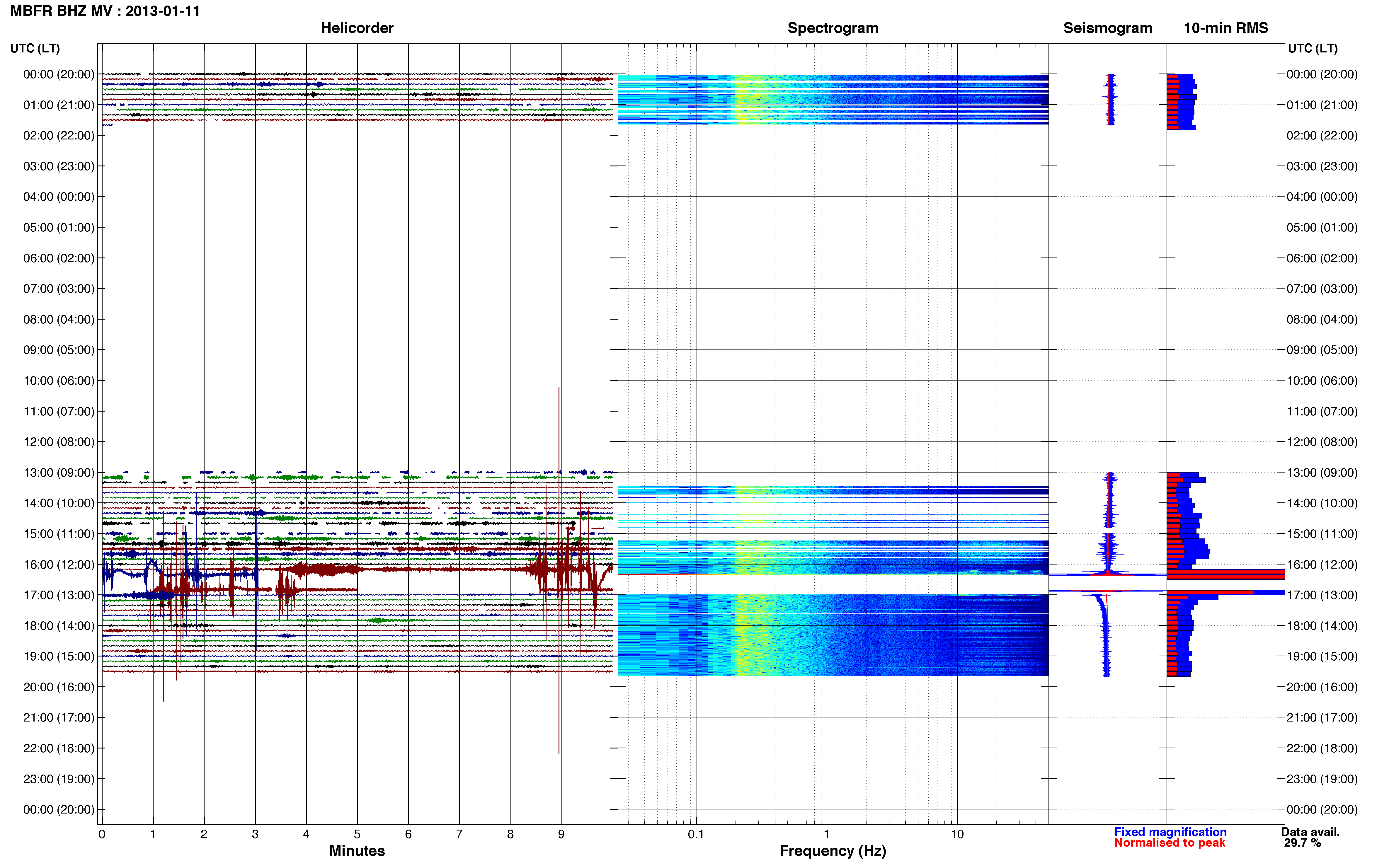Click the 'Normalised to peak' legend text
Image resolution: width=1389 pixels, height=868 pixels.
click(x=1169, y=843)
